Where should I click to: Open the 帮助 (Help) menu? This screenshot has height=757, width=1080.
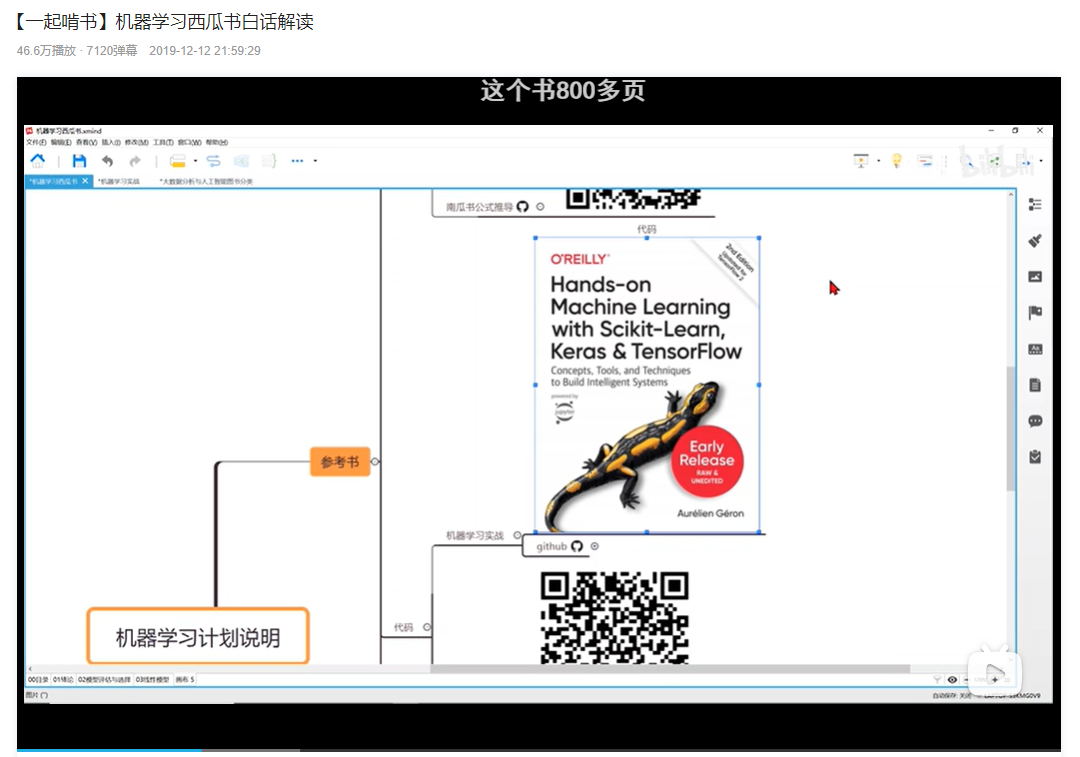click(x=216, y=143)
